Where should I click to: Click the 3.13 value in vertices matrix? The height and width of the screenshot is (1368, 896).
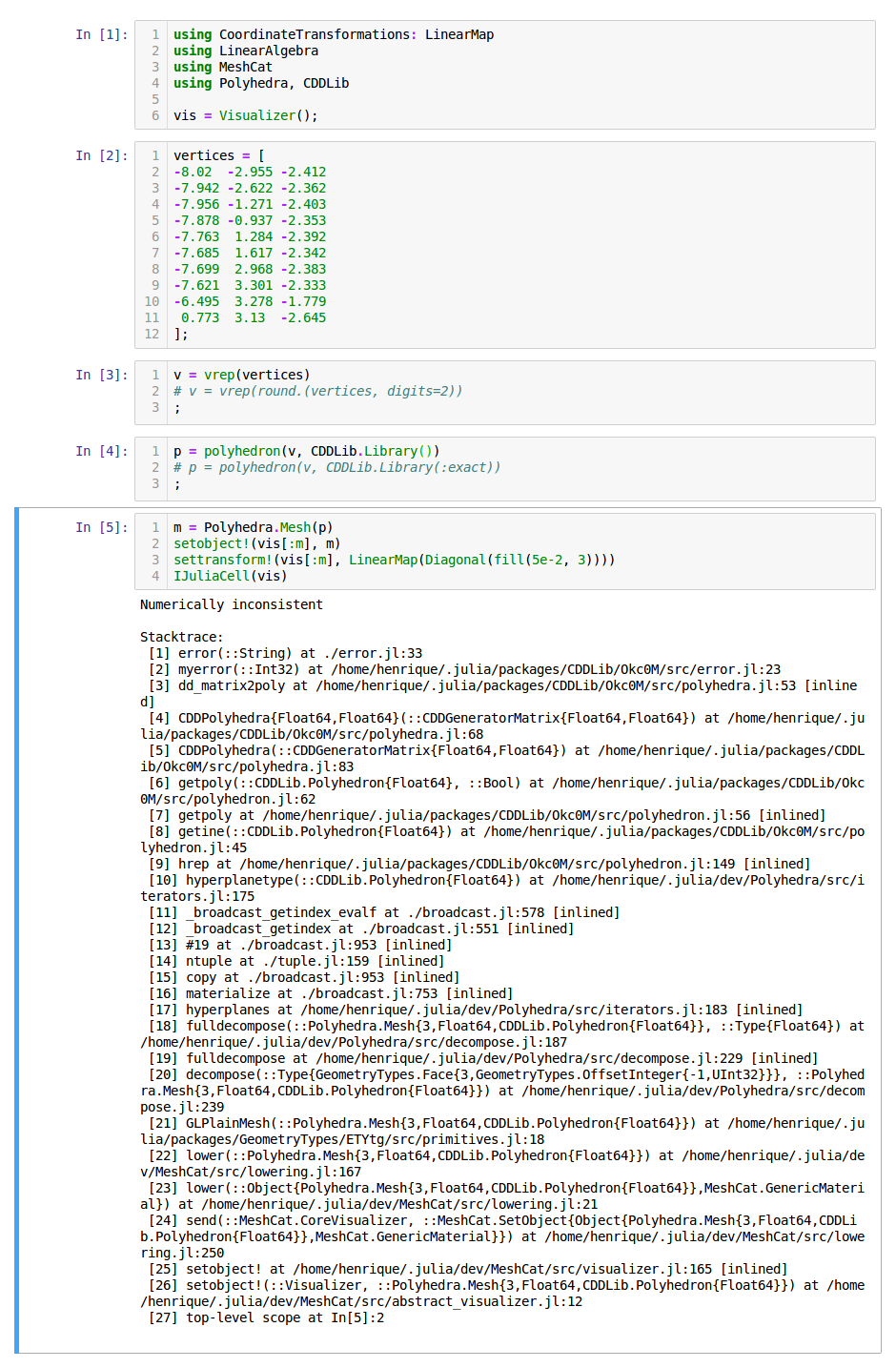click(251, 317)
